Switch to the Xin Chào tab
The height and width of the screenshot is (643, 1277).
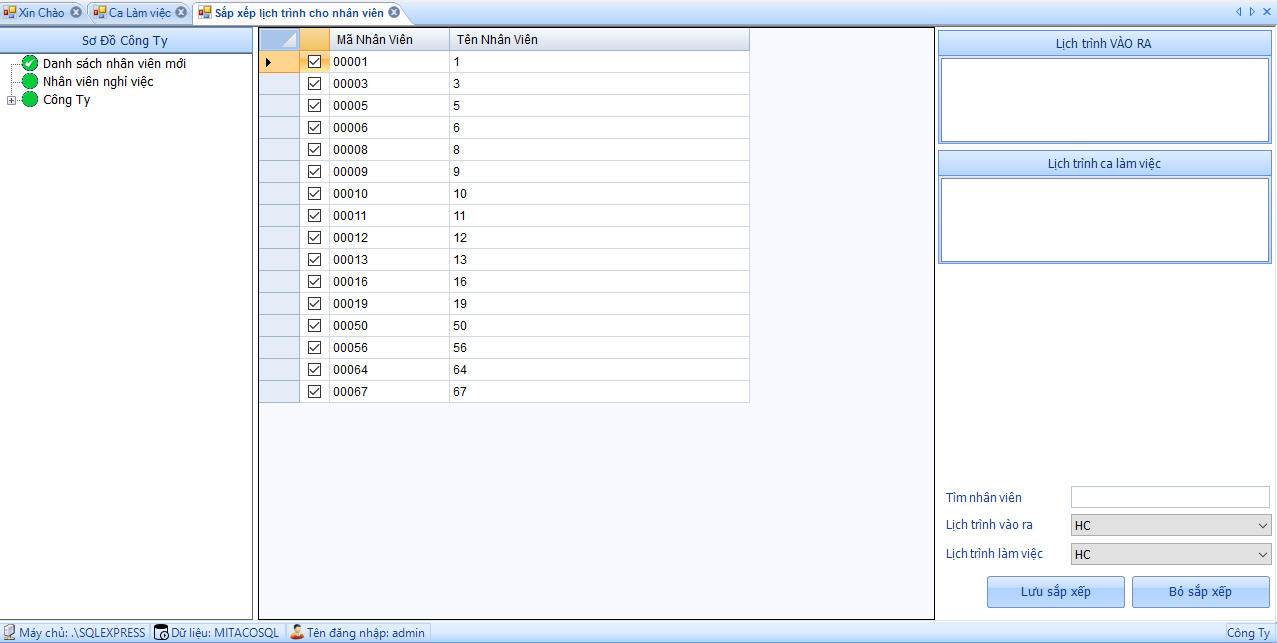[40, 12]
